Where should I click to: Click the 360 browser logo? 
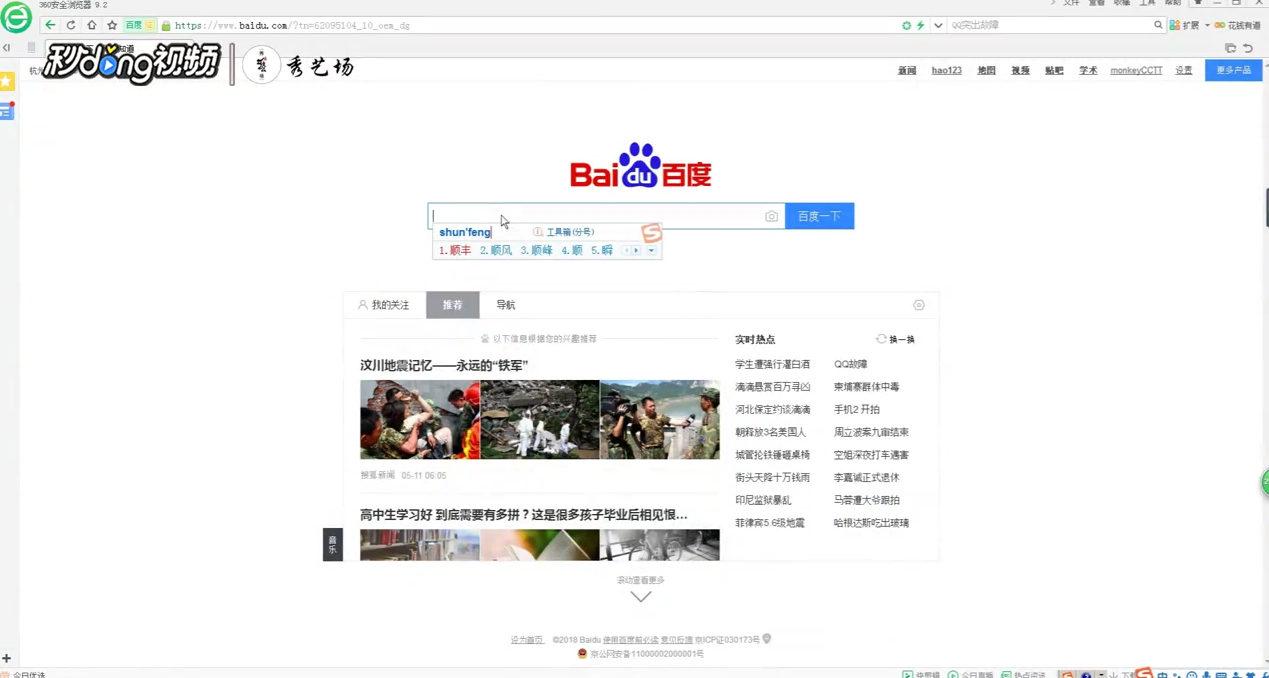(x=16, y=16)
